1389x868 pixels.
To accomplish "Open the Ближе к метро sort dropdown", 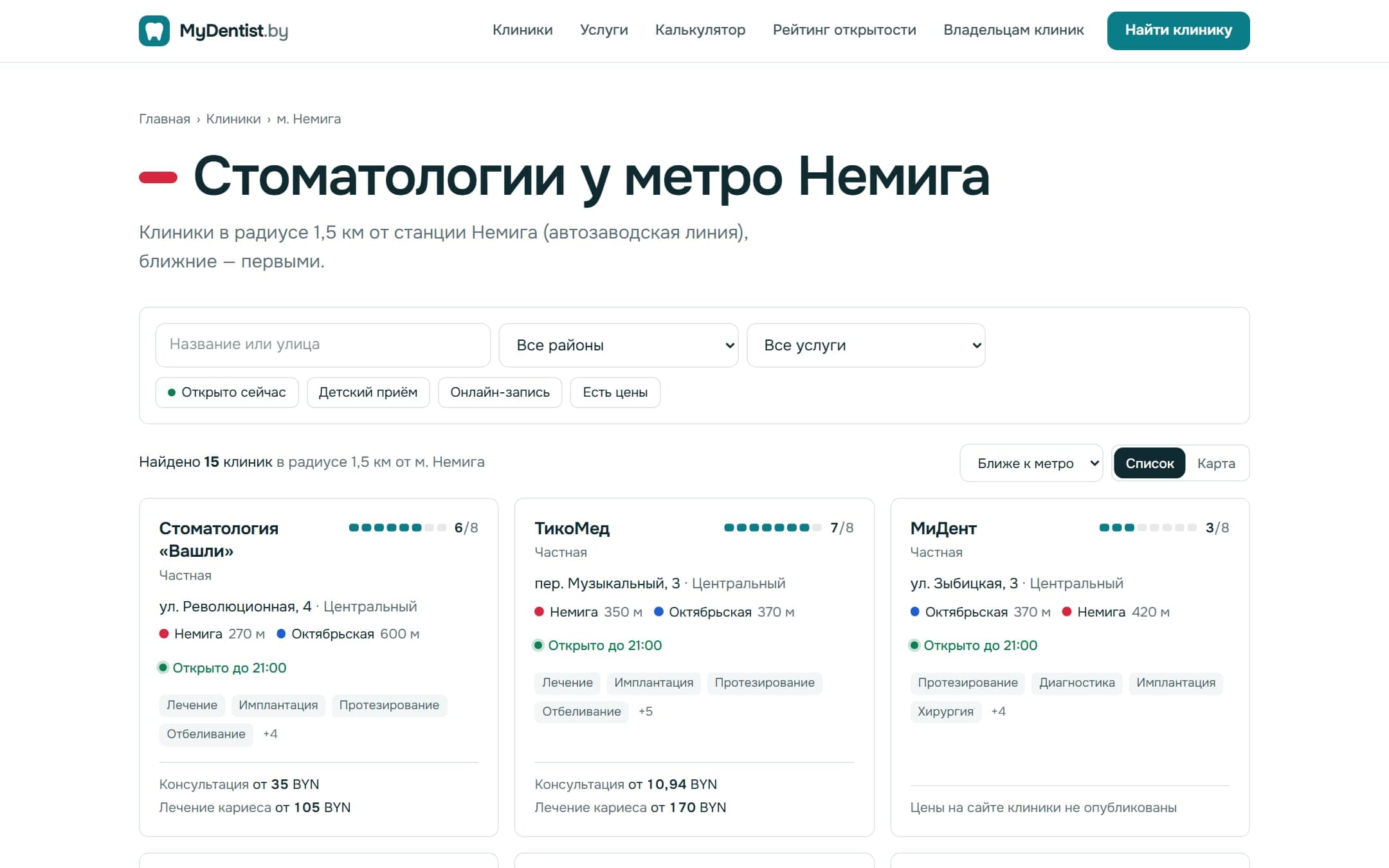I will click(x=1031, y=463).
